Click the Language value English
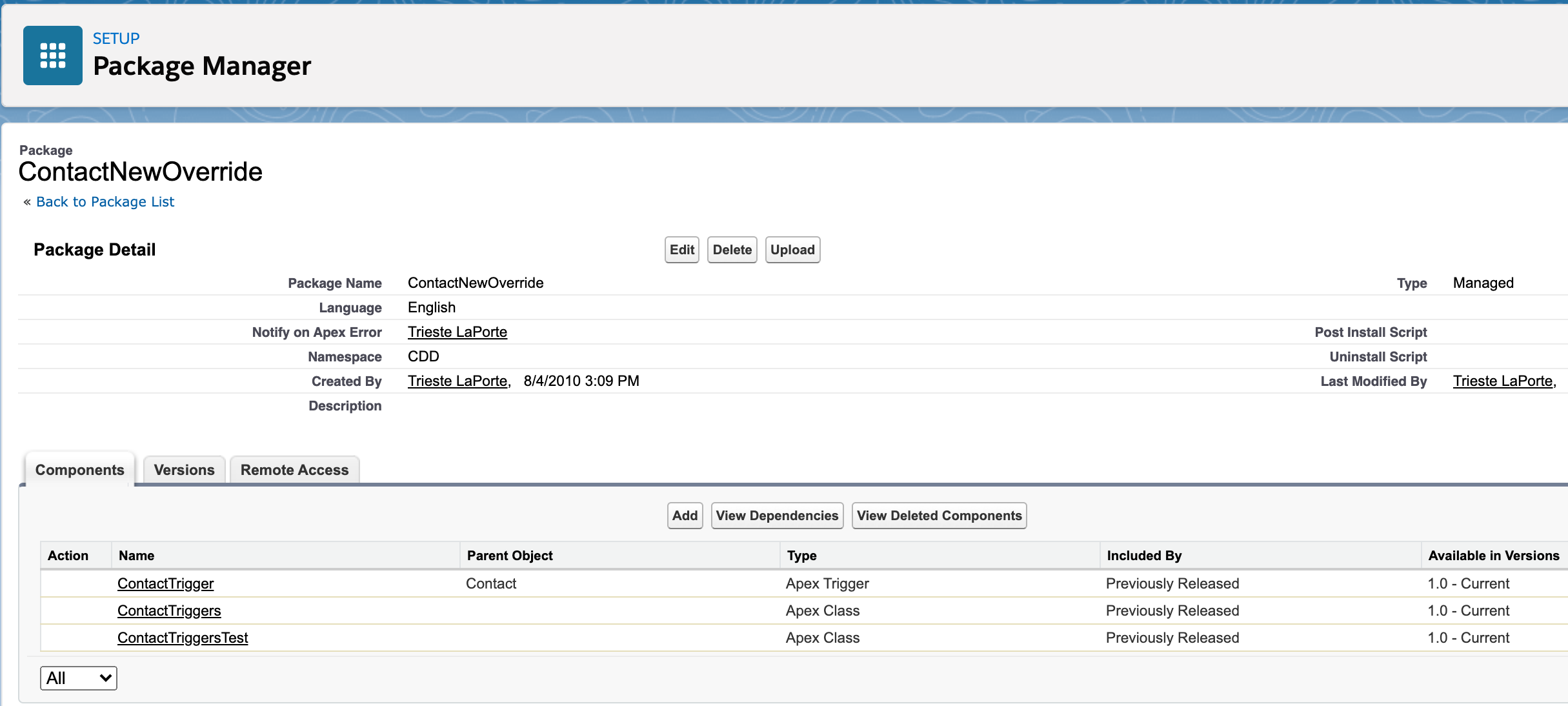Image resolution: width=1568 pixels, height=706 pixels. [432, 307]
